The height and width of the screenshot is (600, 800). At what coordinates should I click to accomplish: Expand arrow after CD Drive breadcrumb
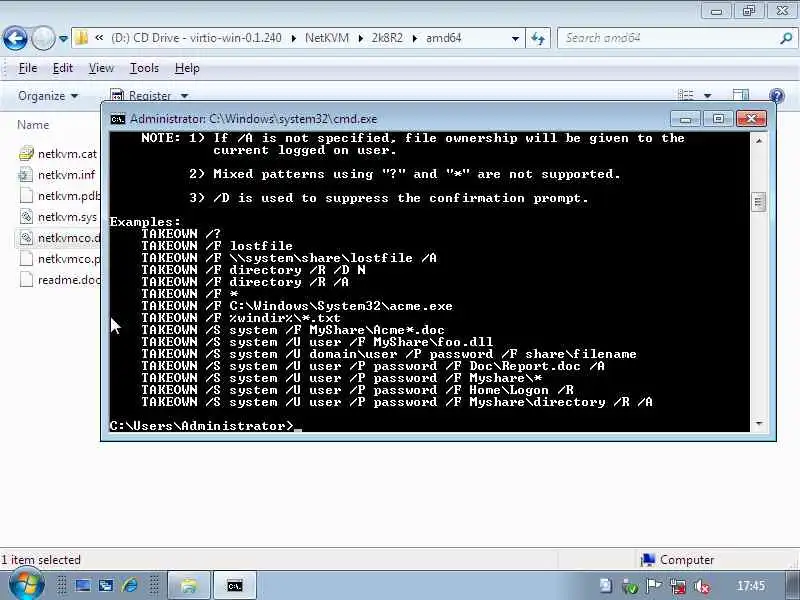click(293, 38)
